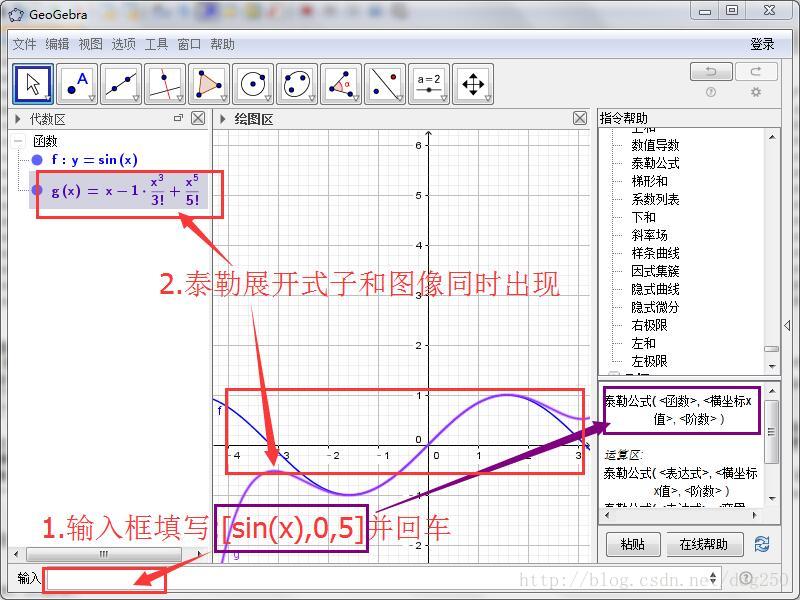Screen dimensions: 800x600
Task: Click the refresh icon beside 在线帮助
Action: click(x=762, y=544)
